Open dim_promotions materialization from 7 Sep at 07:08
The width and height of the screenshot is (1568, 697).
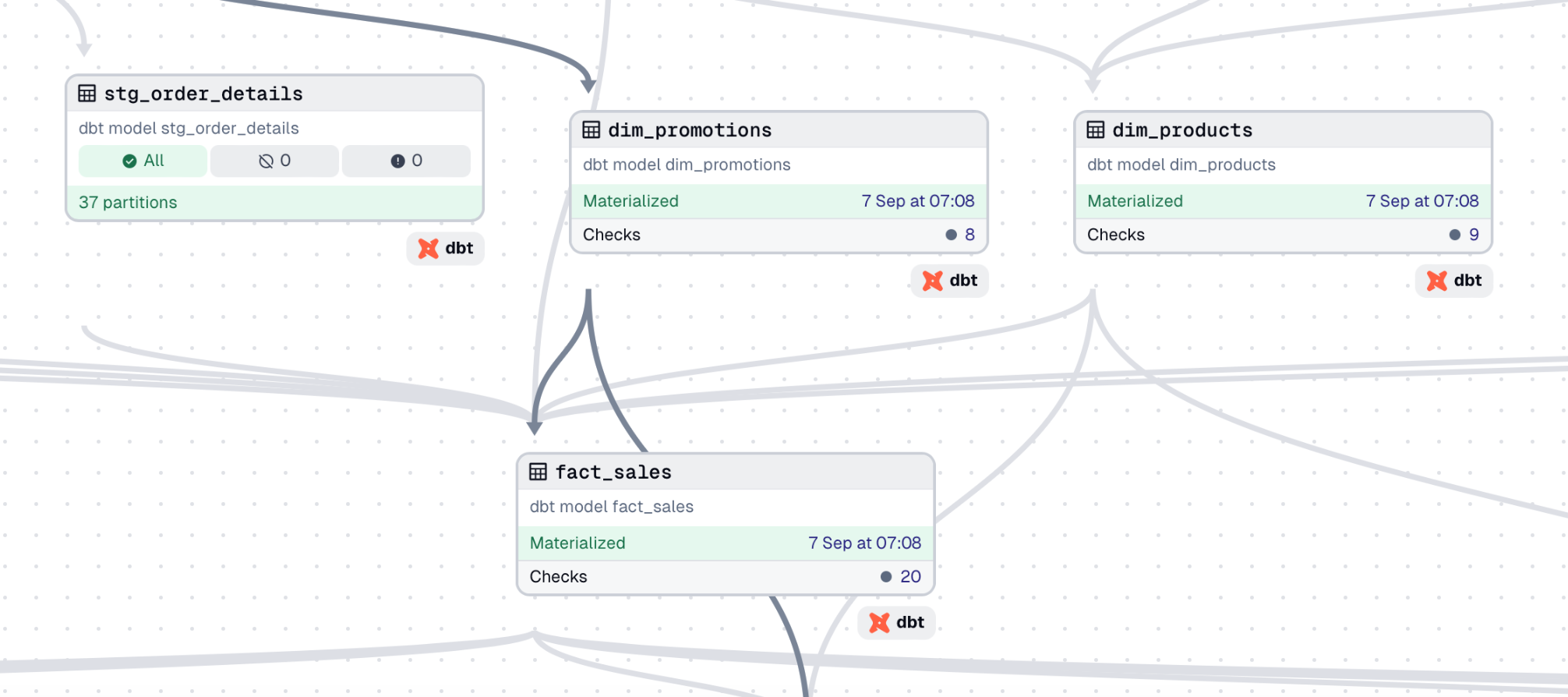coord(918,201)
